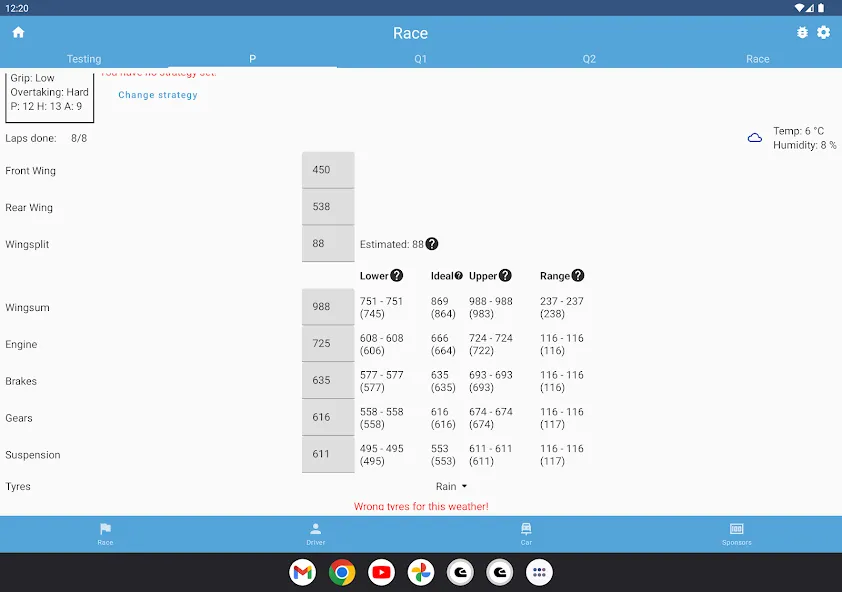842x592 pixels.
Task: Click the wrong tyres warning message
Action: click(420, 506)
